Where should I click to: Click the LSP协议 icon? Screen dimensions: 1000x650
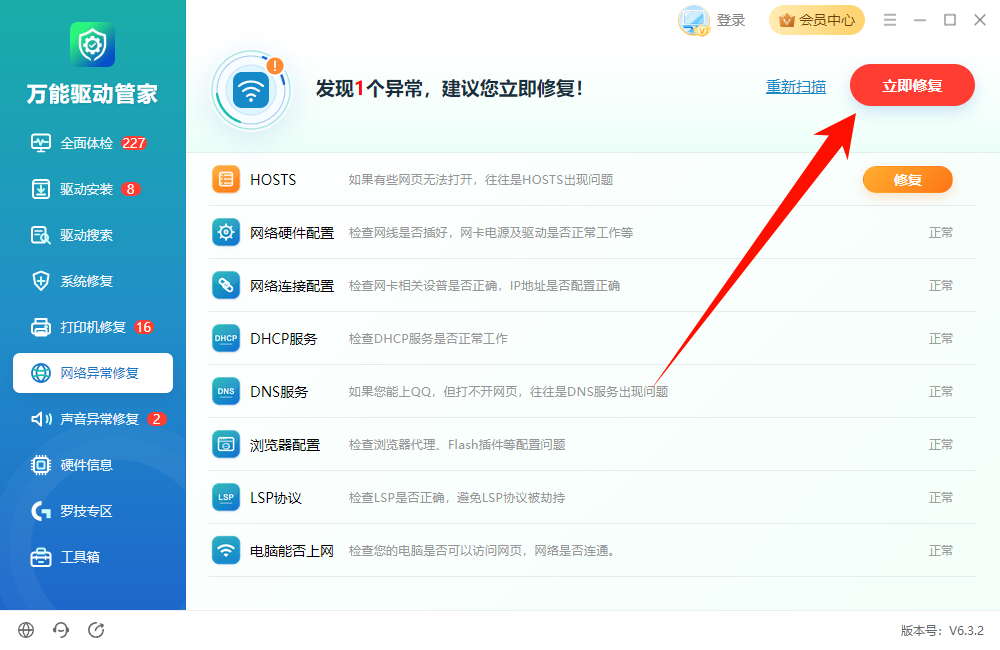226,497
